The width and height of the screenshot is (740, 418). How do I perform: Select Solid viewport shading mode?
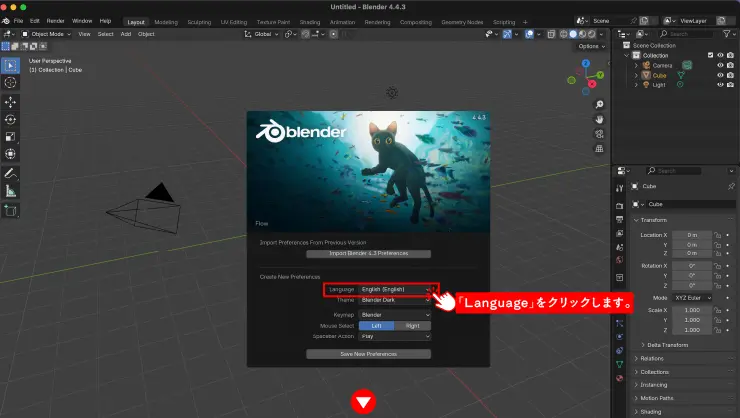[x=573, y=34]
